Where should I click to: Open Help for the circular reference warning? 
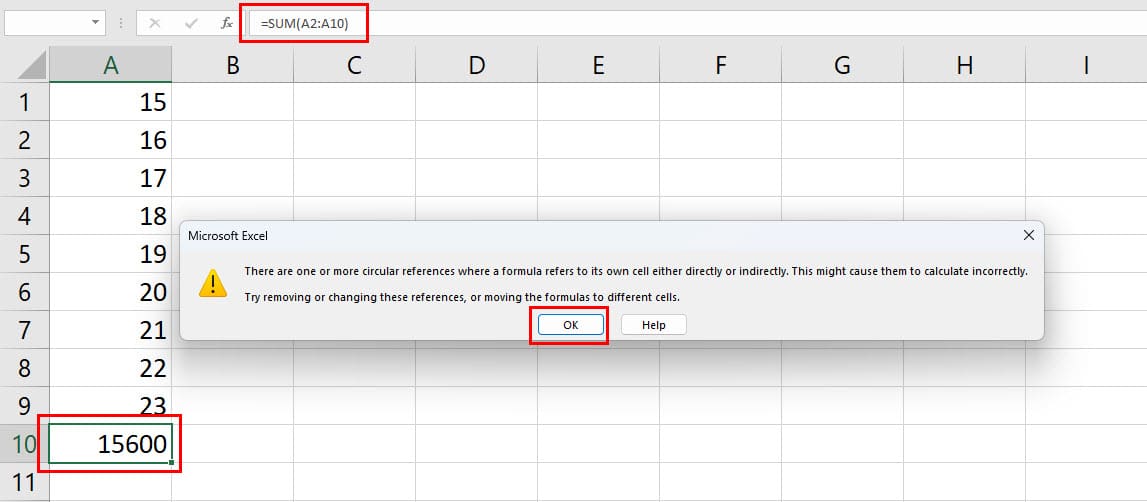(653, 325)
